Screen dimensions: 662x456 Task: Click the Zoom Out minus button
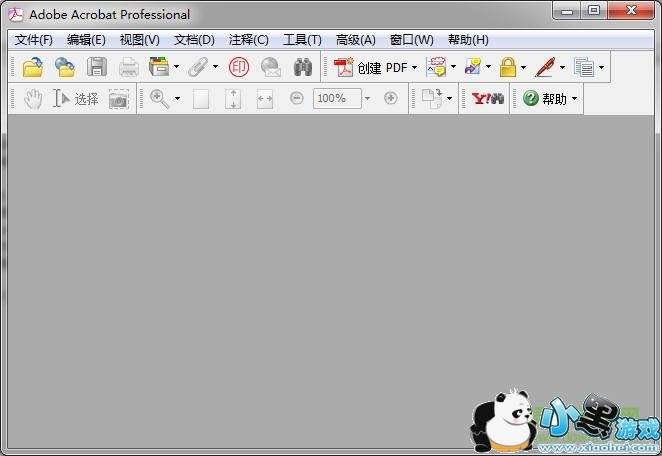[297, 98]
